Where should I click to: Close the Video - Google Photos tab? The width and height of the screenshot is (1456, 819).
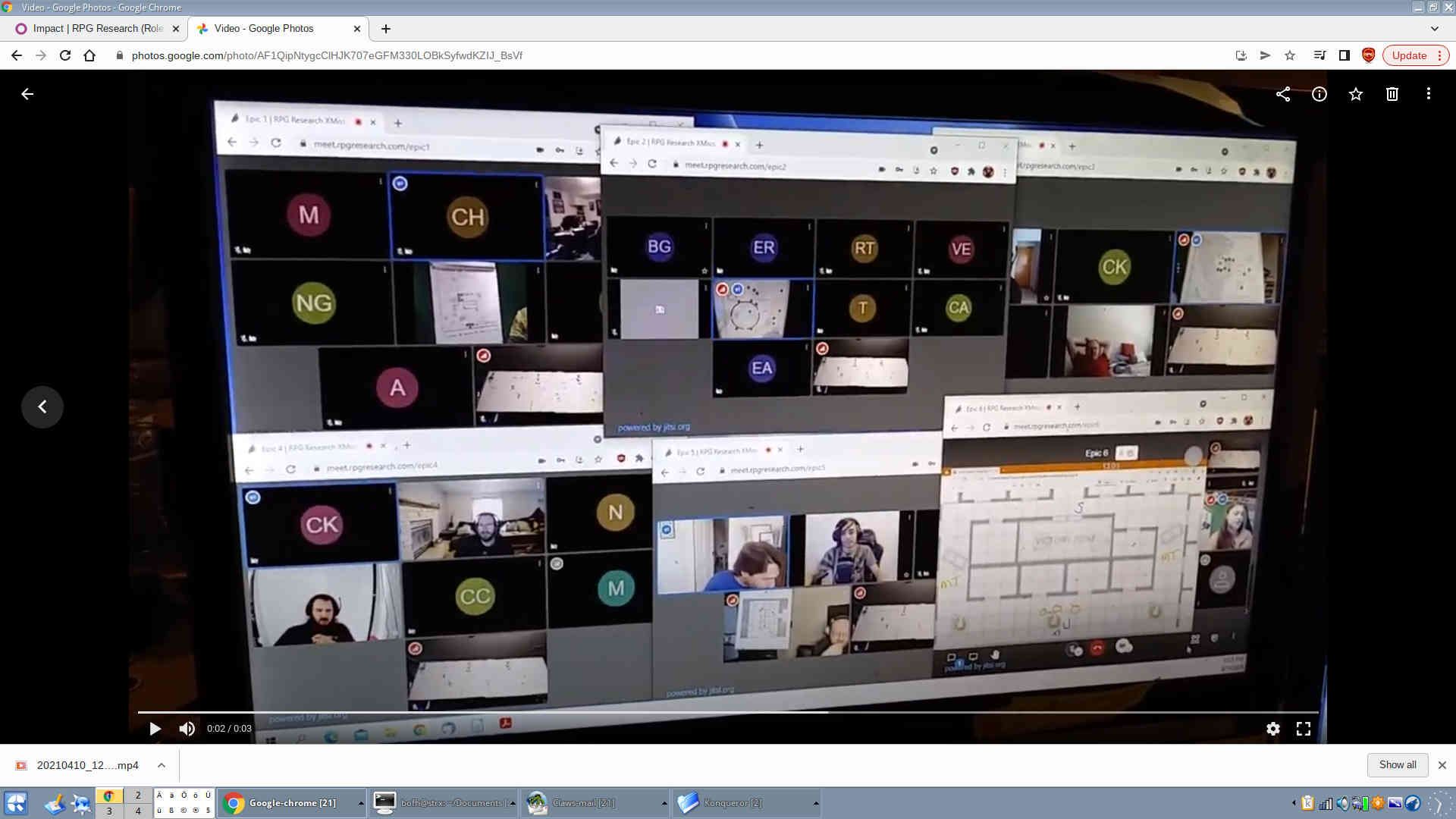click(357, 29)
